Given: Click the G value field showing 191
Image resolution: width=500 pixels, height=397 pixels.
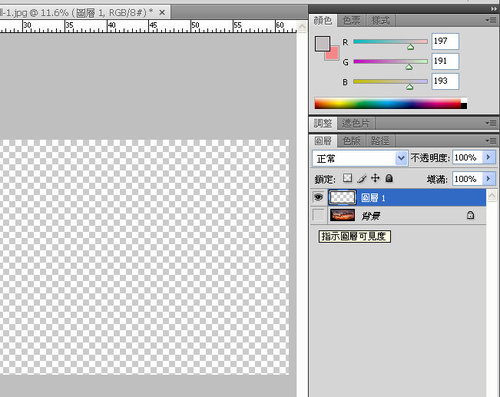Looking at the screenshot, I should click(445, 61).
